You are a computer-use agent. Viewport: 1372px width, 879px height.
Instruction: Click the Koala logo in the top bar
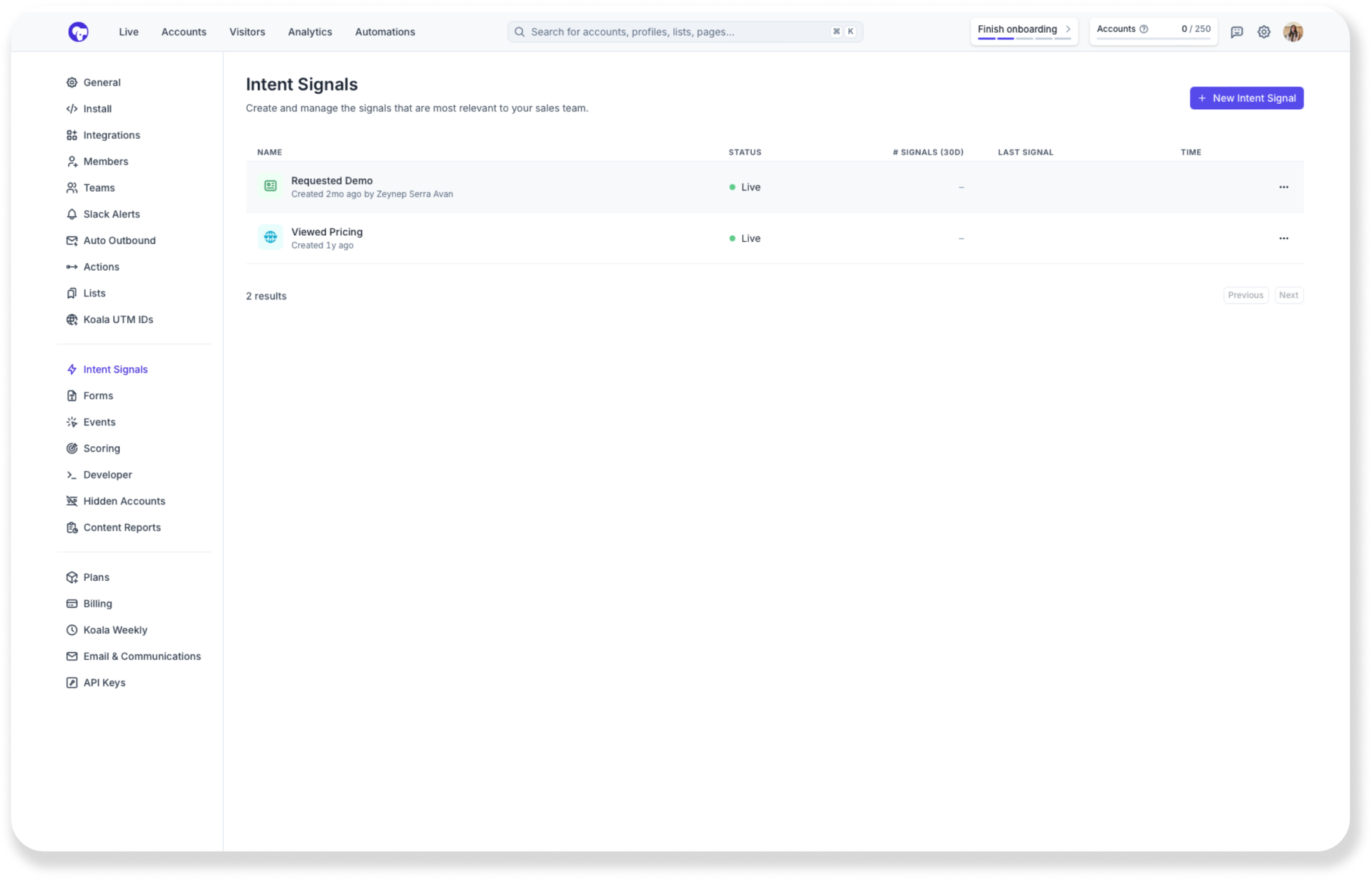pos(78,31)
